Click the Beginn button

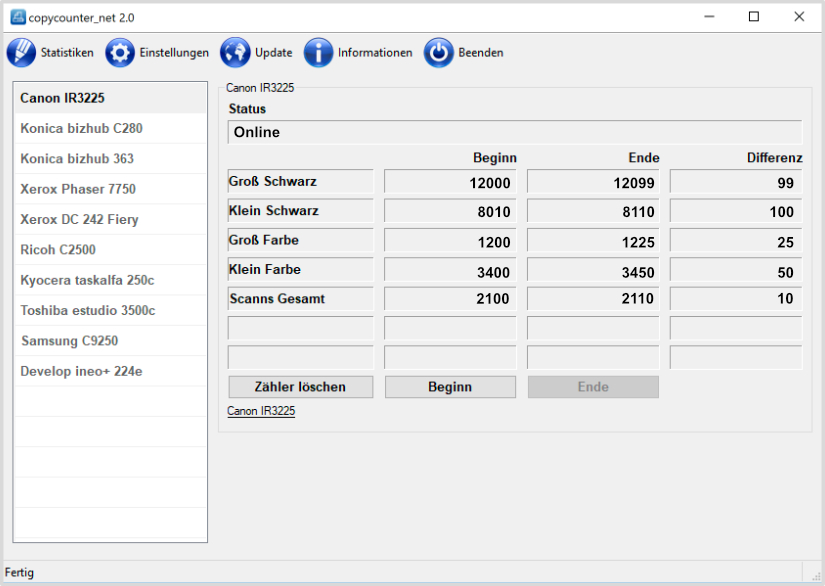pos(450,387)
